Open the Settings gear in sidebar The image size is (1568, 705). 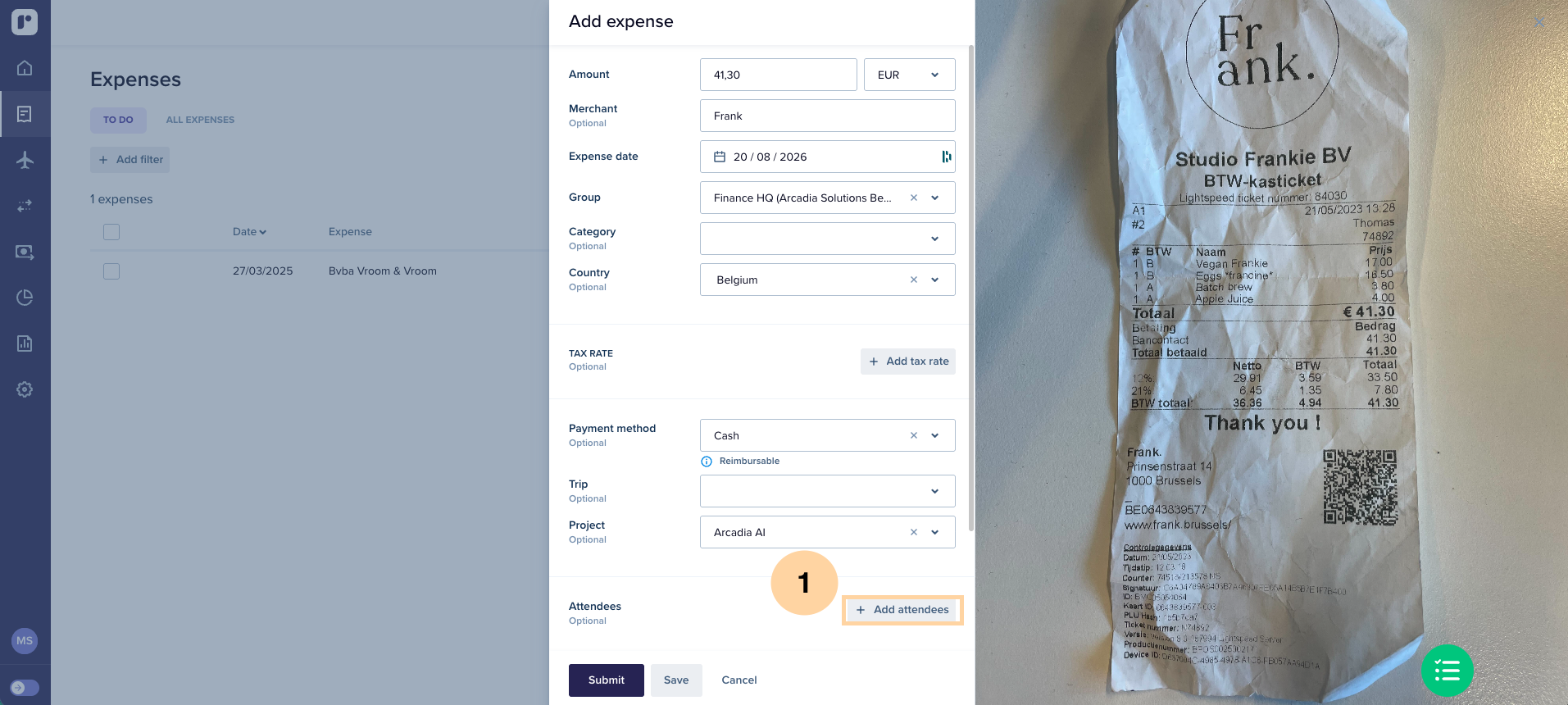pos(25,389)
